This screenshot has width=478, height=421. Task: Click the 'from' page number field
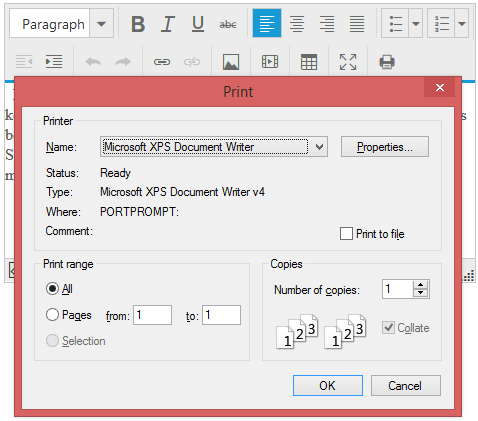pyautogui.click(x=152, y=315)
